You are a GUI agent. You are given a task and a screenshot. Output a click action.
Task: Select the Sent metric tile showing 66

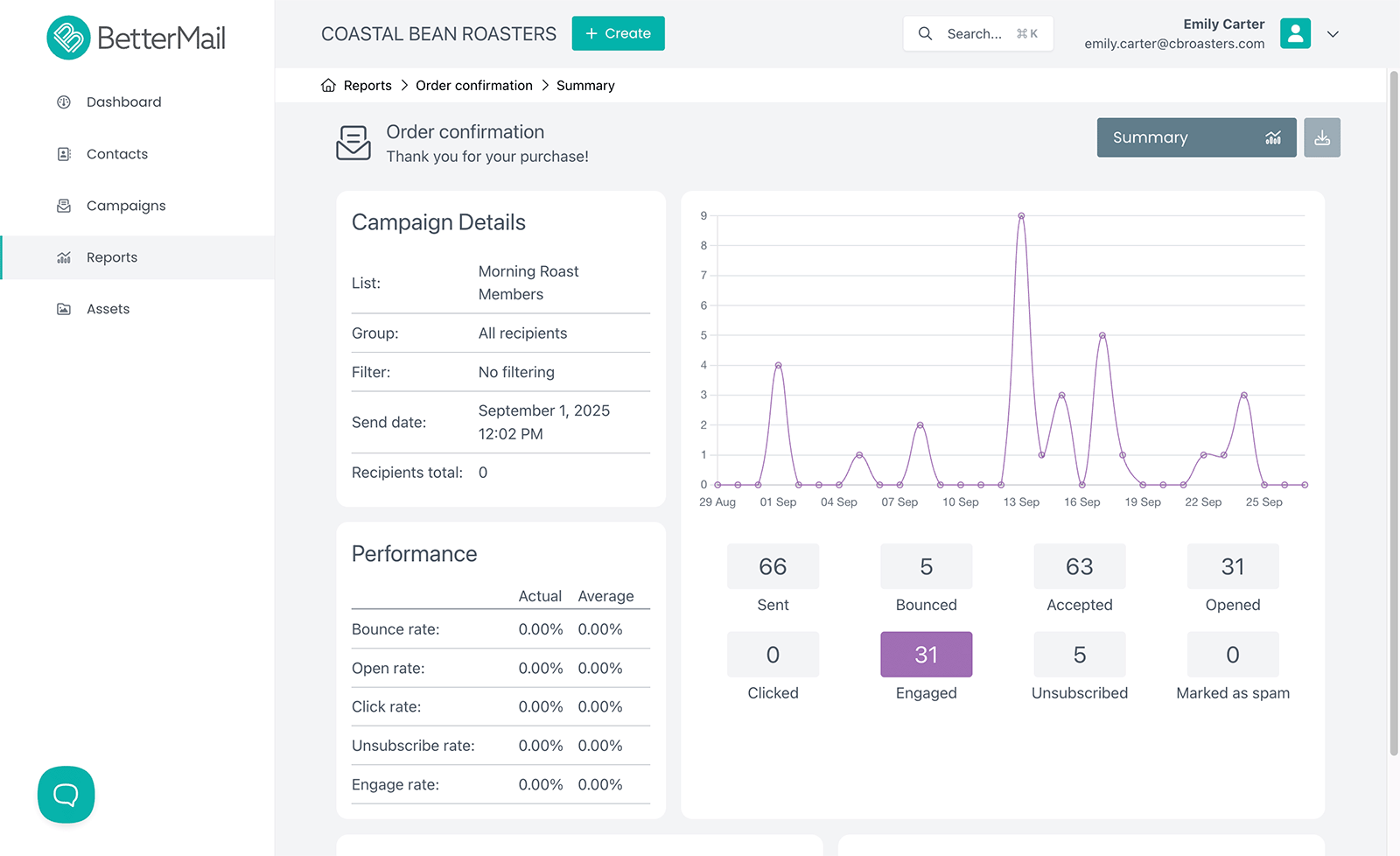(x=773, y=567)
